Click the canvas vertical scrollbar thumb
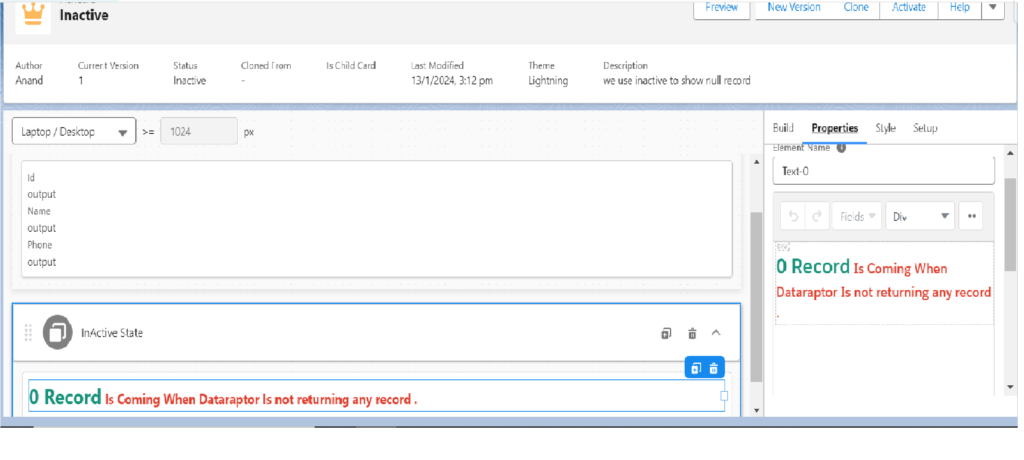The image size is (1024, 460). point(756,297)
